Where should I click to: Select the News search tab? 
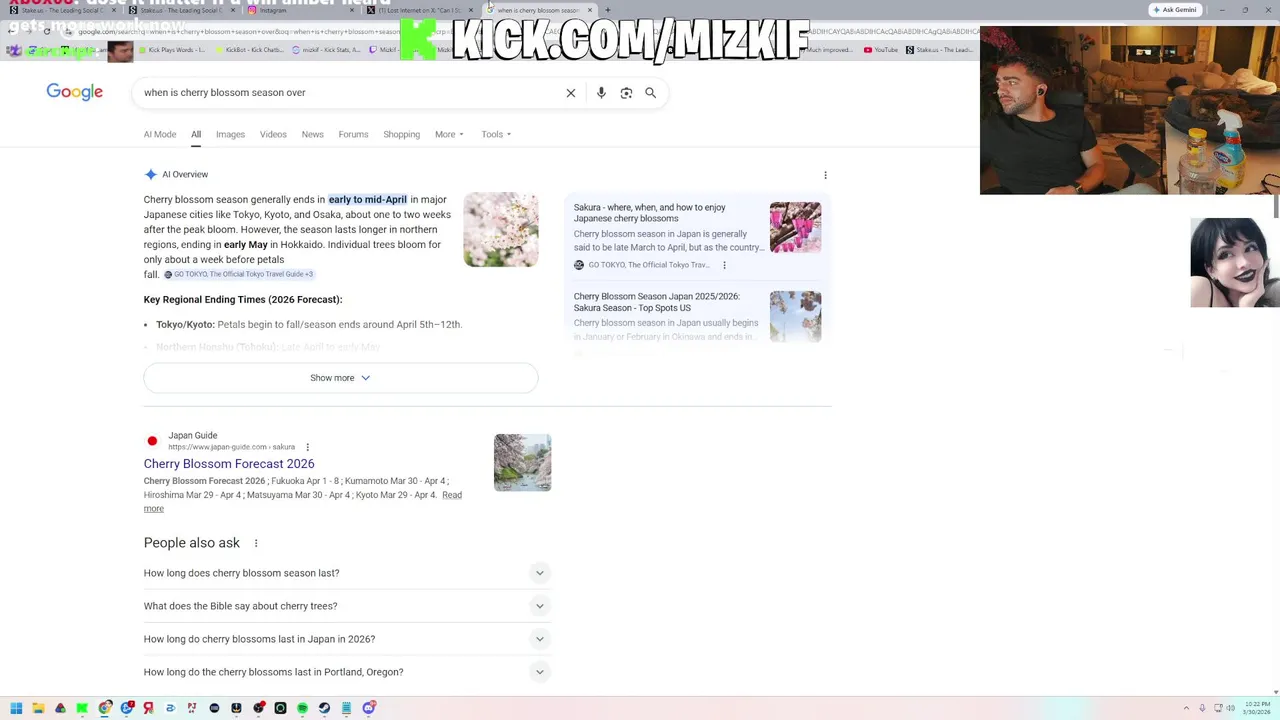(313, 134)
